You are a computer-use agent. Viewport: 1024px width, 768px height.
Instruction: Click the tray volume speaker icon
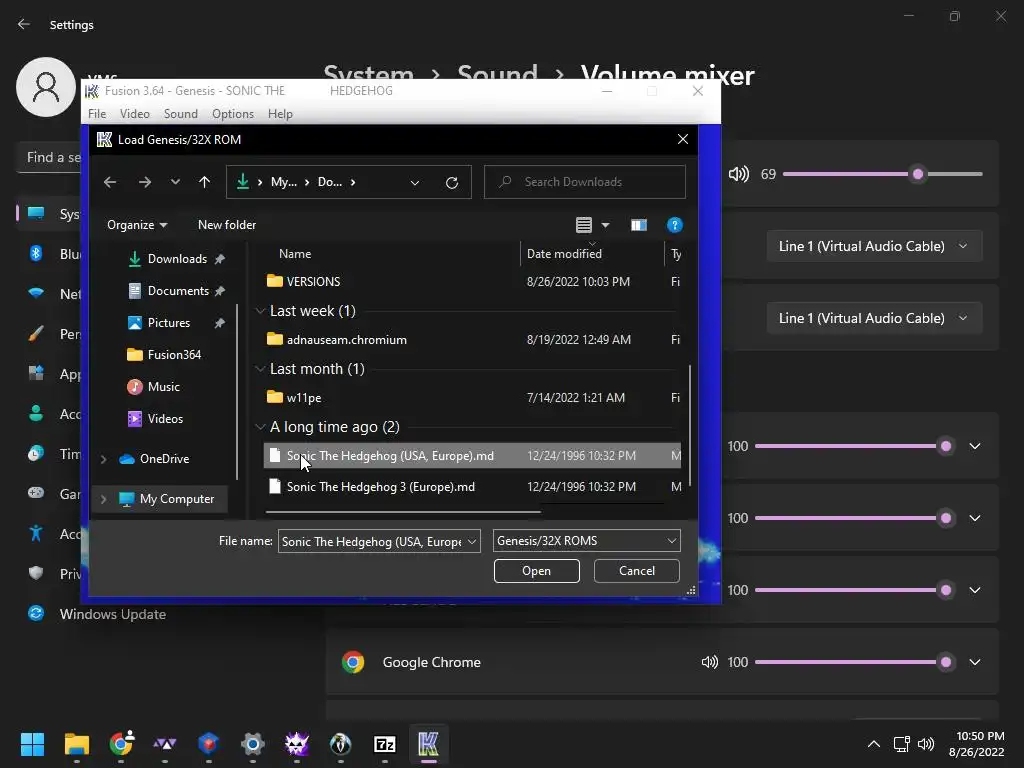(x=926, y=744)
